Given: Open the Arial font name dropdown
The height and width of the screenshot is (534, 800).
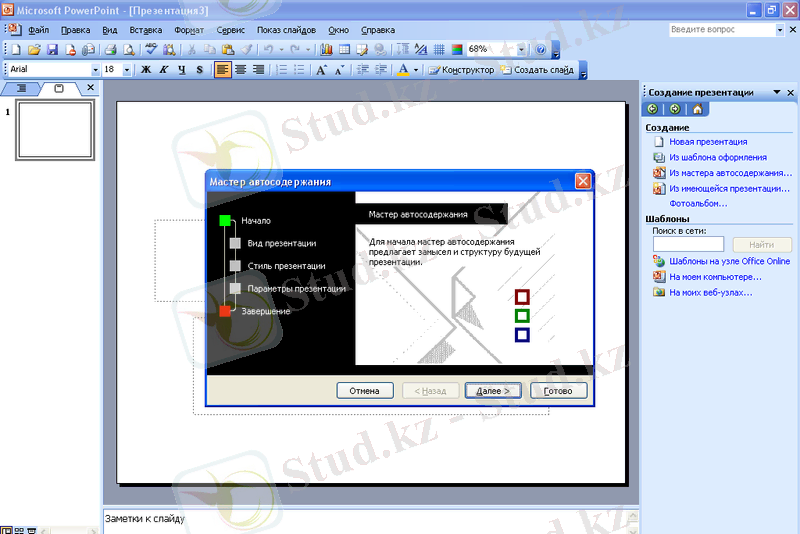Looking at the screenshot, I should point(96,70).
